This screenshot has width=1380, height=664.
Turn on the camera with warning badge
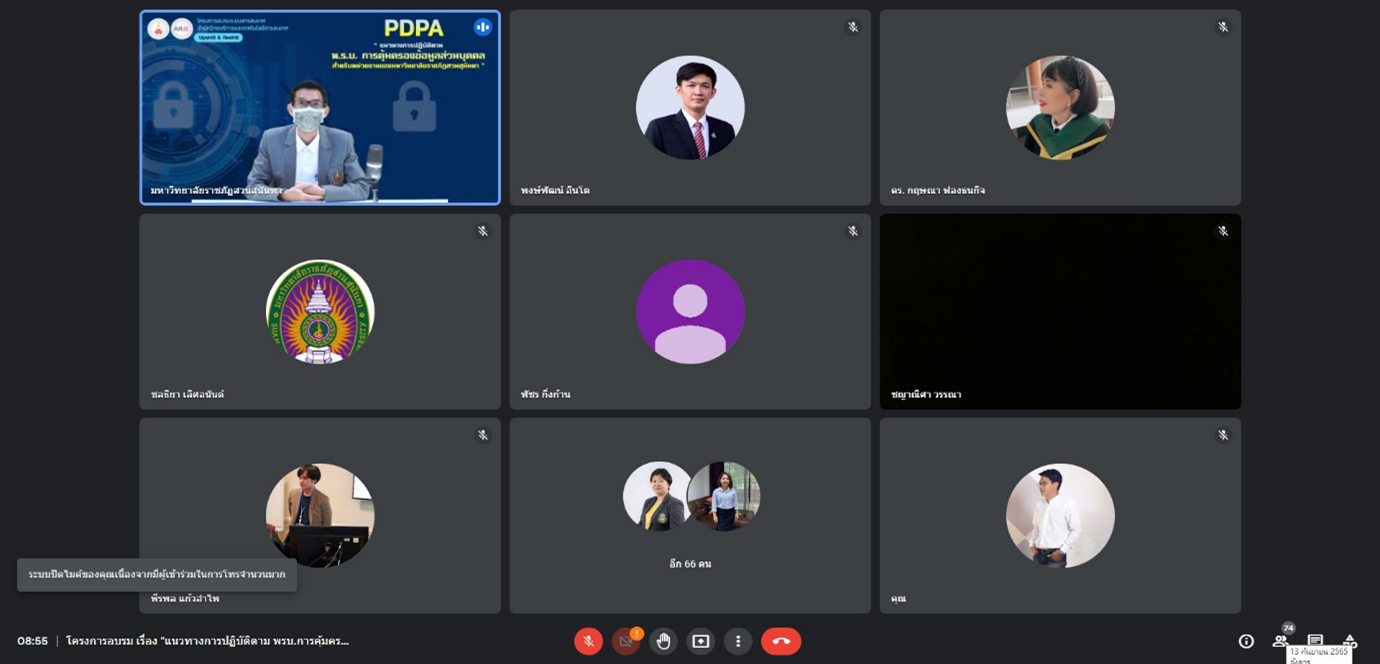625,641
